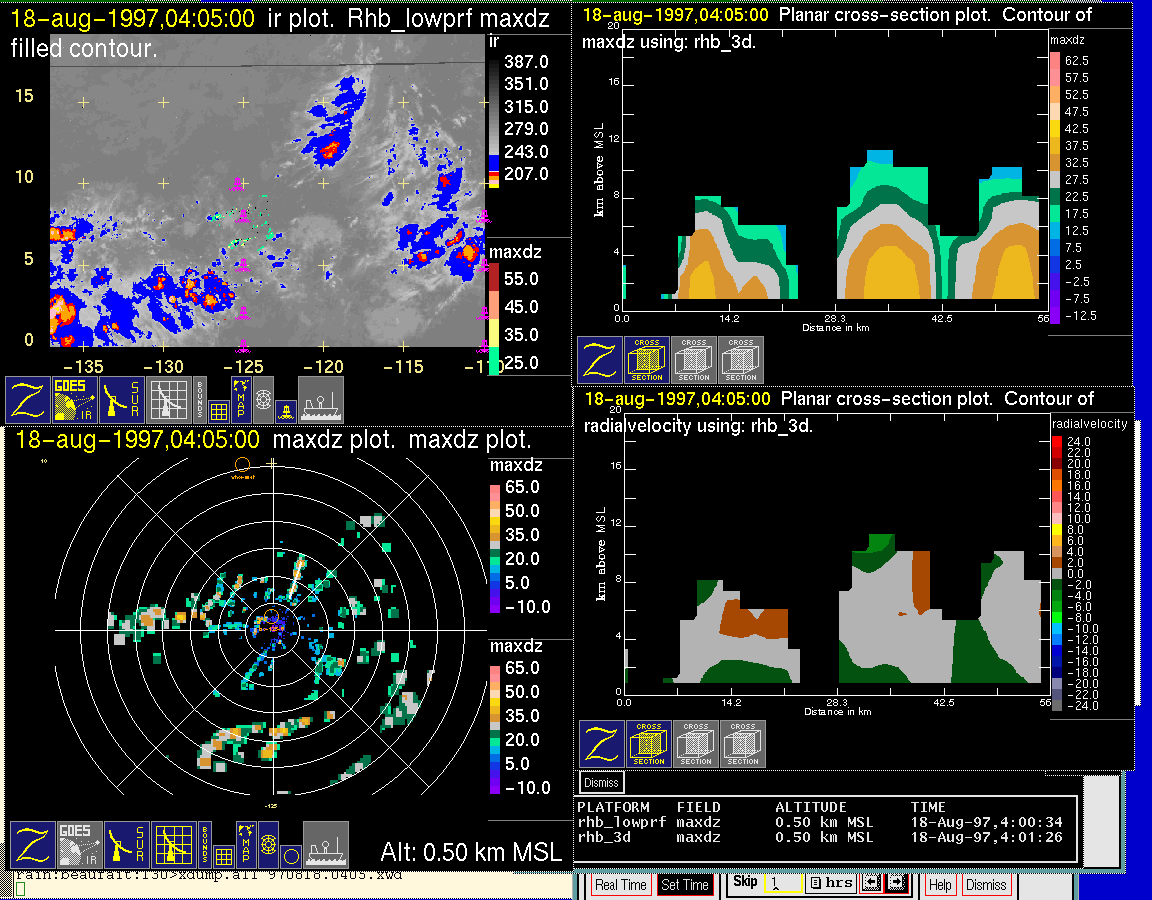This screenshot has height=900, width=1152.
Task: Click the GOES IR satellite icon in top plot
Action: [x=75, y=399]
